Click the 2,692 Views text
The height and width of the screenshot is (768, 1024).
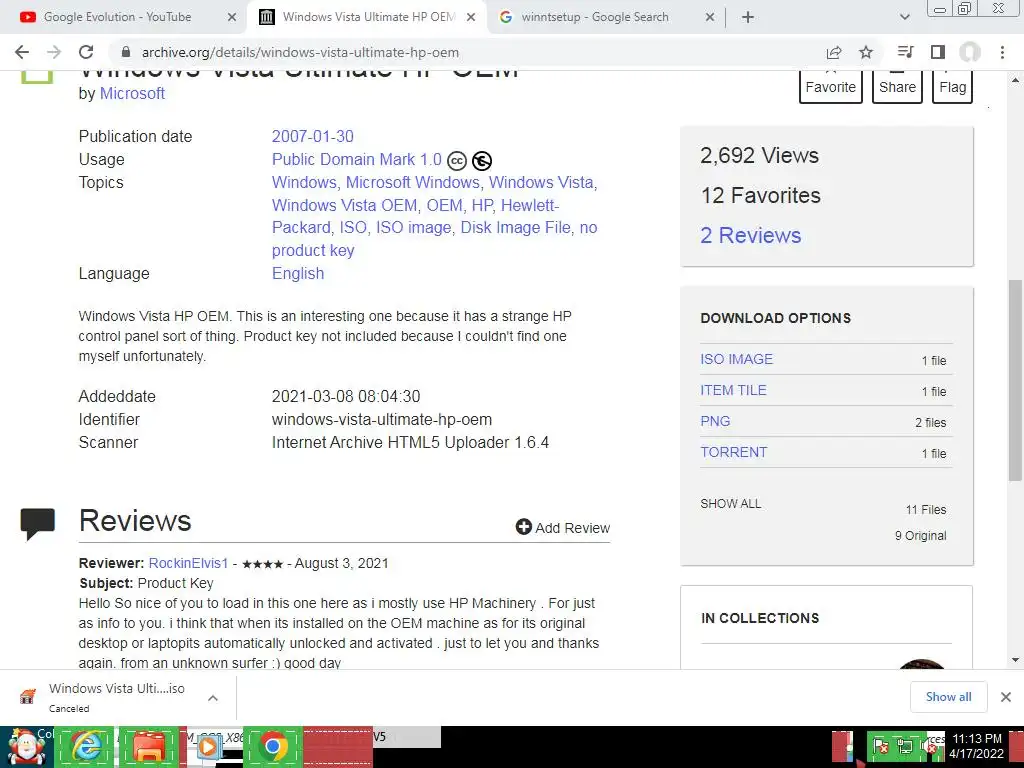point(759,155)
